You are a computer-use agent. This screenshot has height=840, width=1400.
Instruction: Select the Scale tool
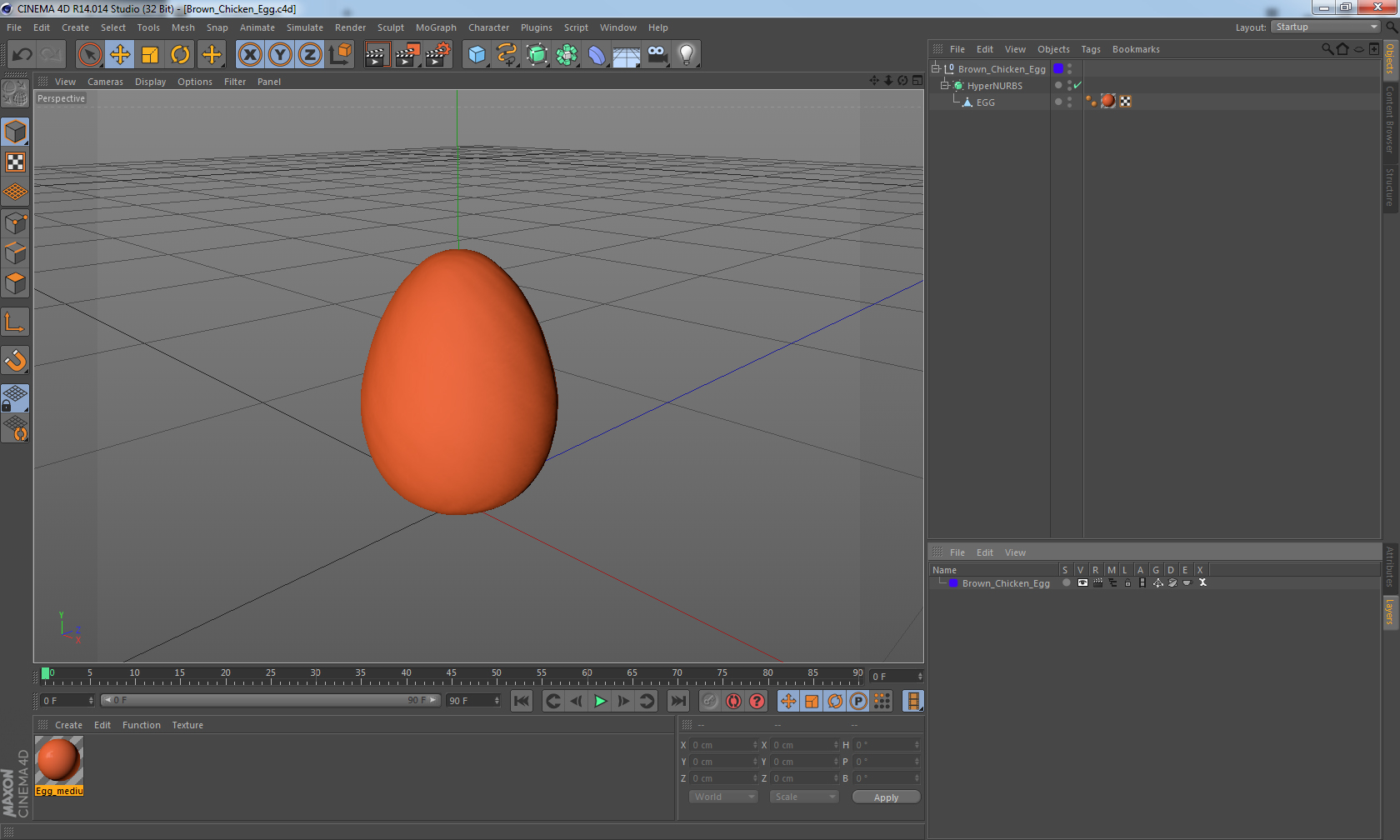(150, 55)
